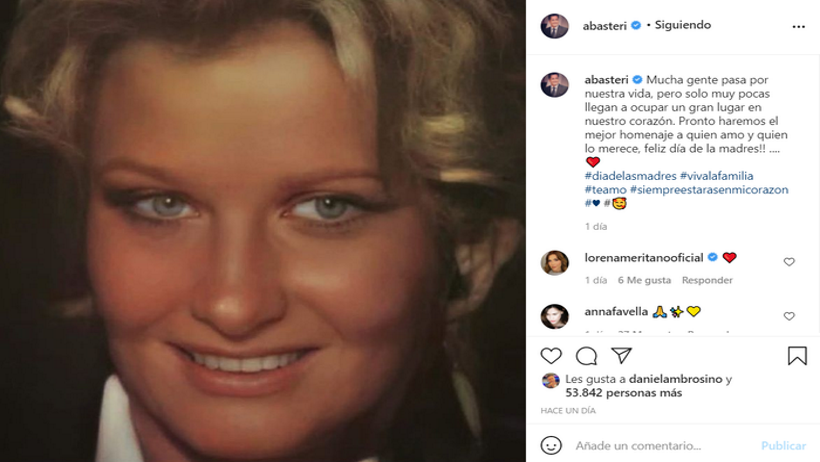The width and height of the screenshot is (820, 462).
Task: Open the comment speech bubble icon
Action: (586, 356)
